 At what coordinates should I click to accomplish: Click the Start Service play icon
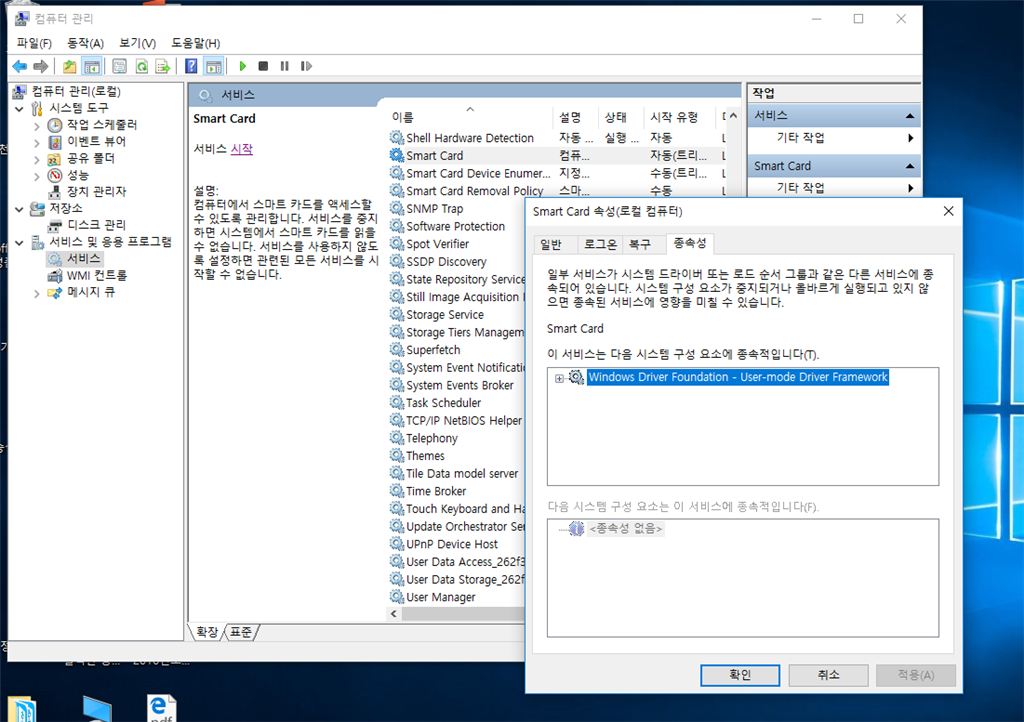(x=243, y=66)
